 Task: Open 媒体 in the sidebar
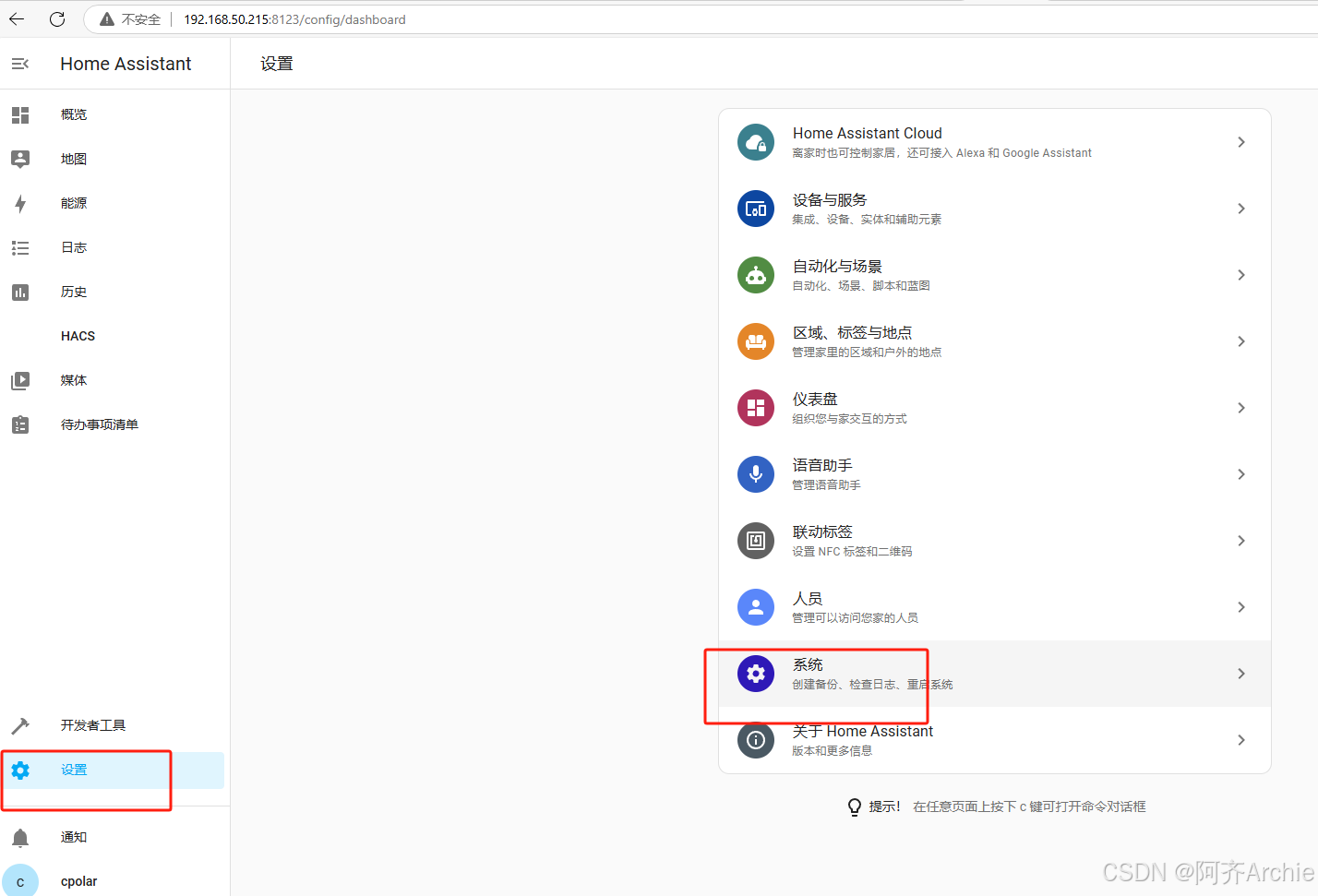(x=114, y=380)
